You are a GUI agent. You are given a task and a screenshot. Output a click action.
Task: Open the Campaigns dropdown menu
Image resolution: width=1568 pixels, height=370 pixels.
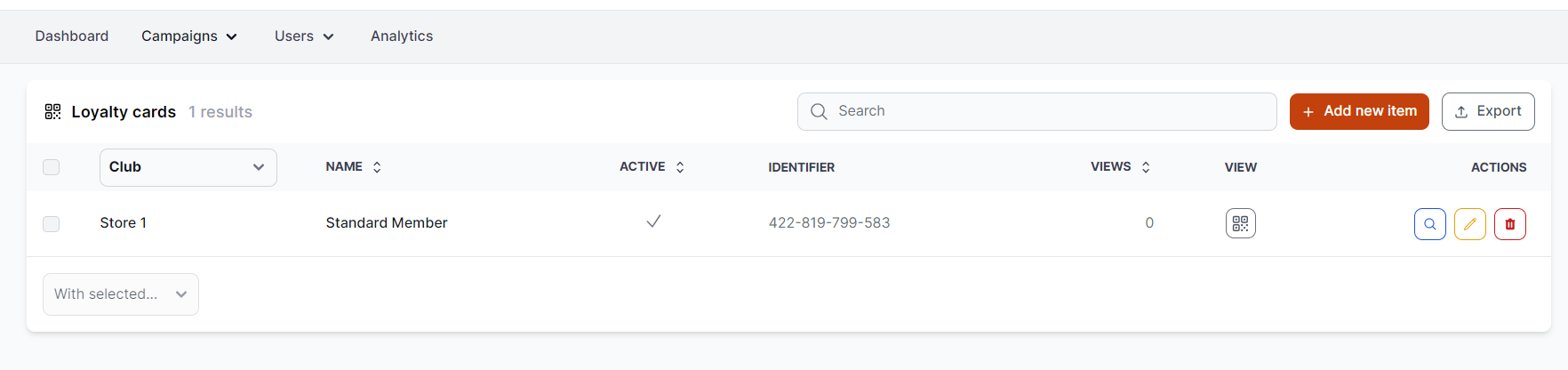click(189, 36)
